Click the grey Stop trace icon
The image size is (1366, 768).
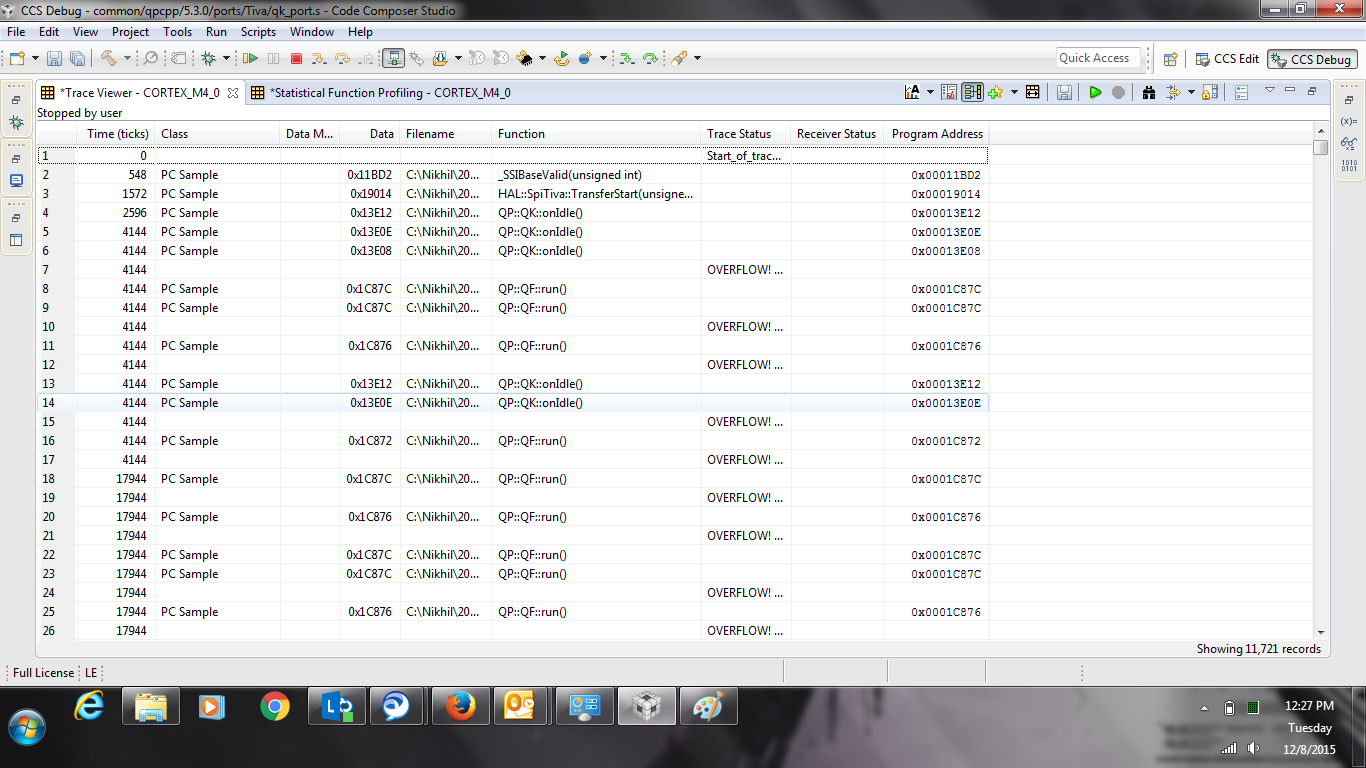1118,93
